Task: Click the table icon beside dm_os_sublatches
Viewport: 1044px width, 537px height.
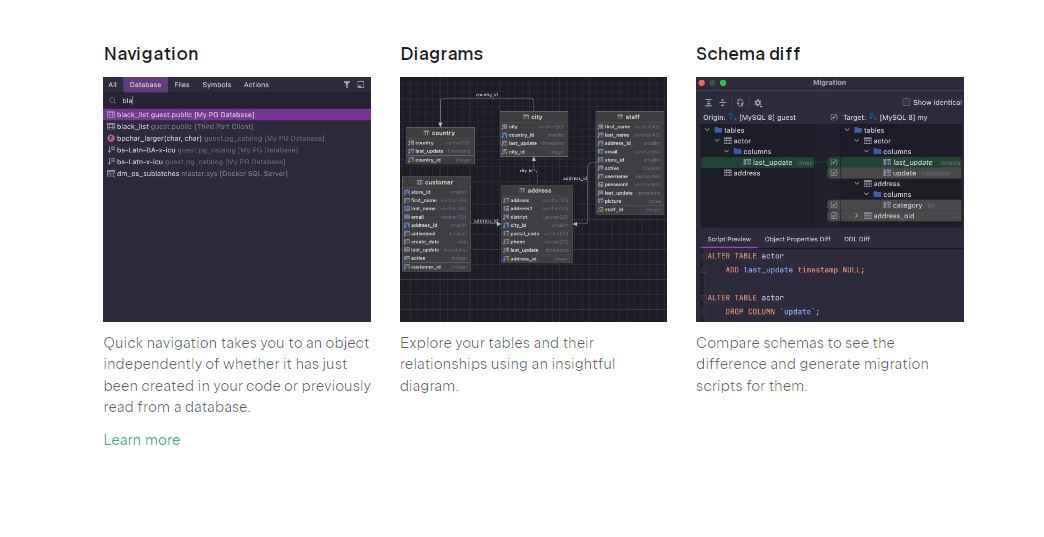Action: point(111,173)
